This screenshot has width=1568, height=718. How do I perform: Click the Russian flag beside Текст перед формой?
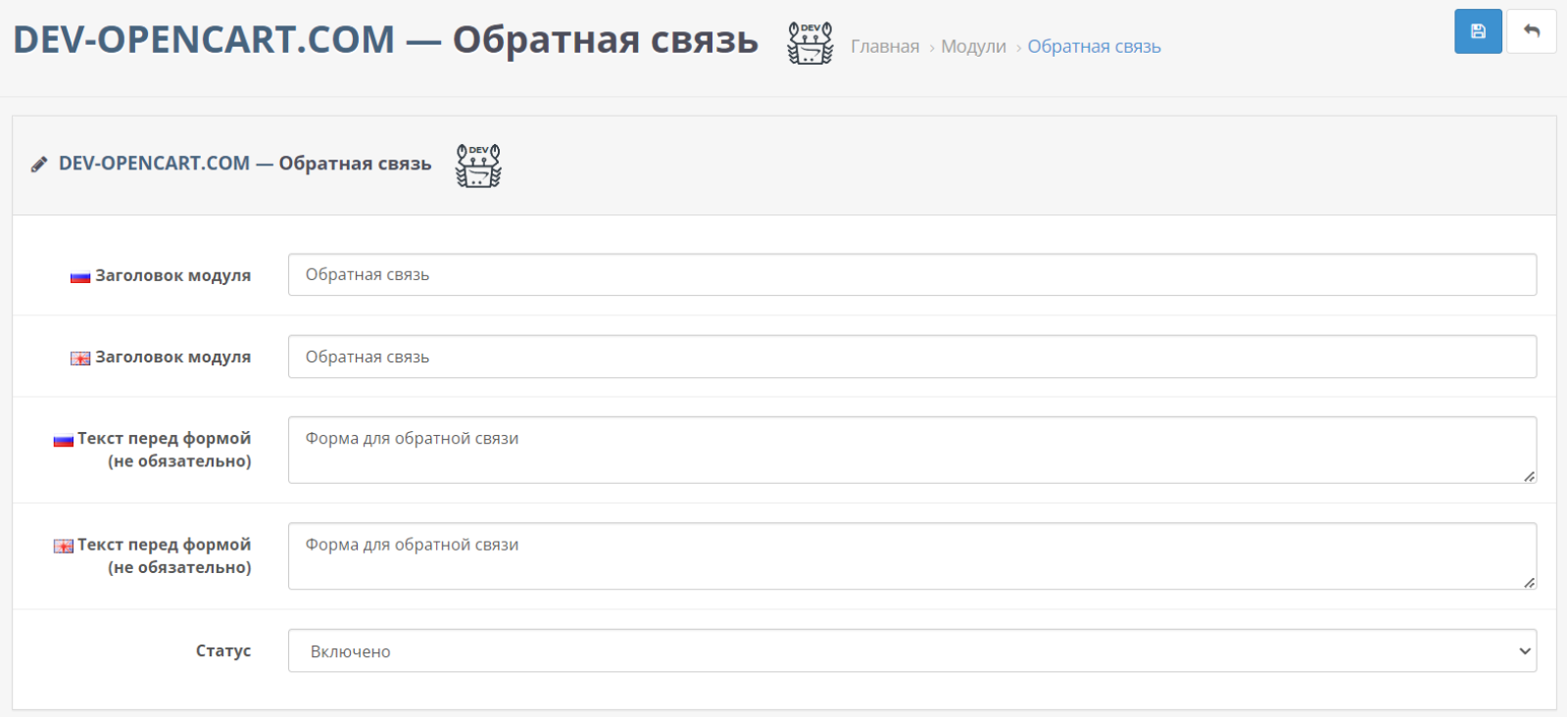pos(64,440)
